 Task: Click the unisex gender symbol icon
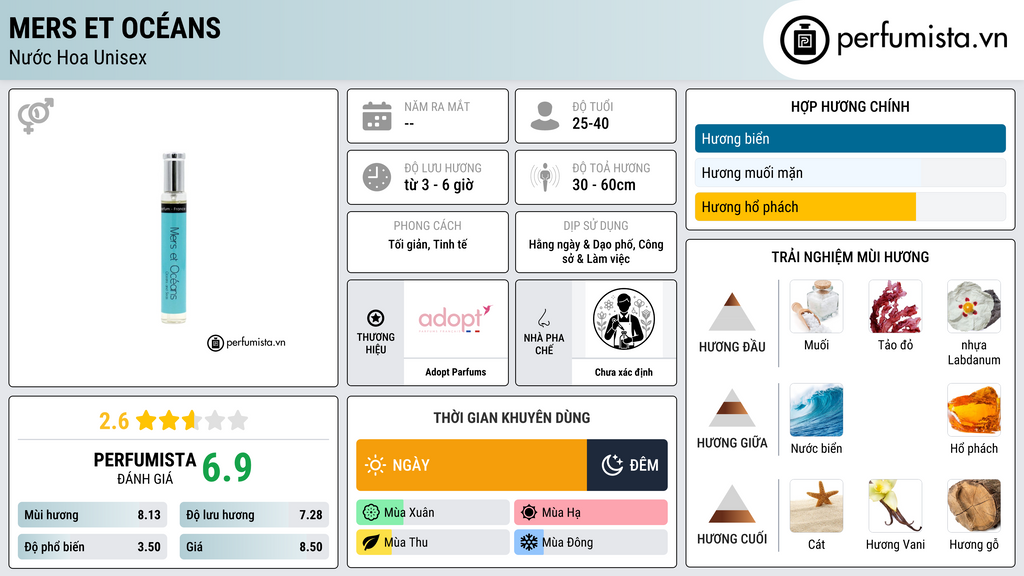(36, 116)
